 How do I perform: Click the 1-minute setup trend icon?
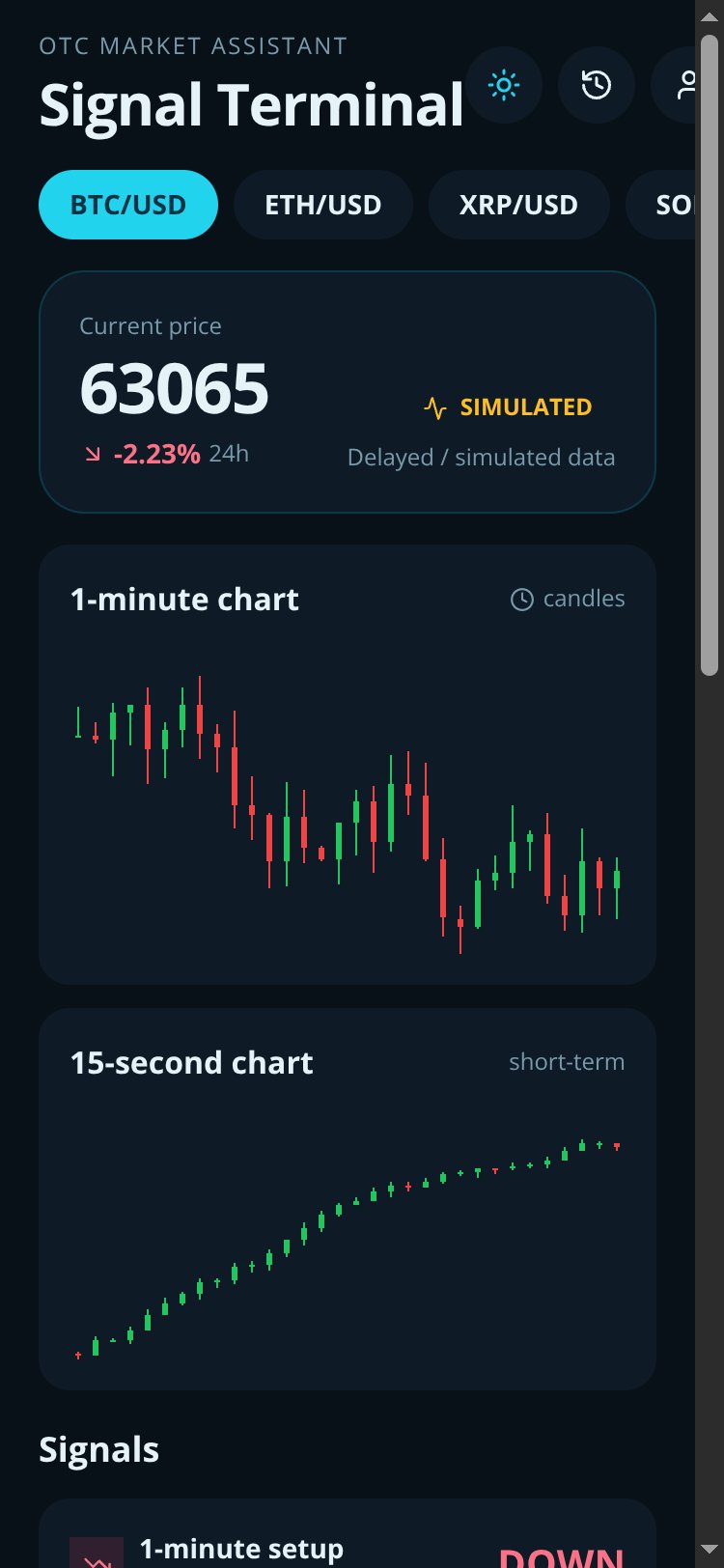click(97, 1554)
